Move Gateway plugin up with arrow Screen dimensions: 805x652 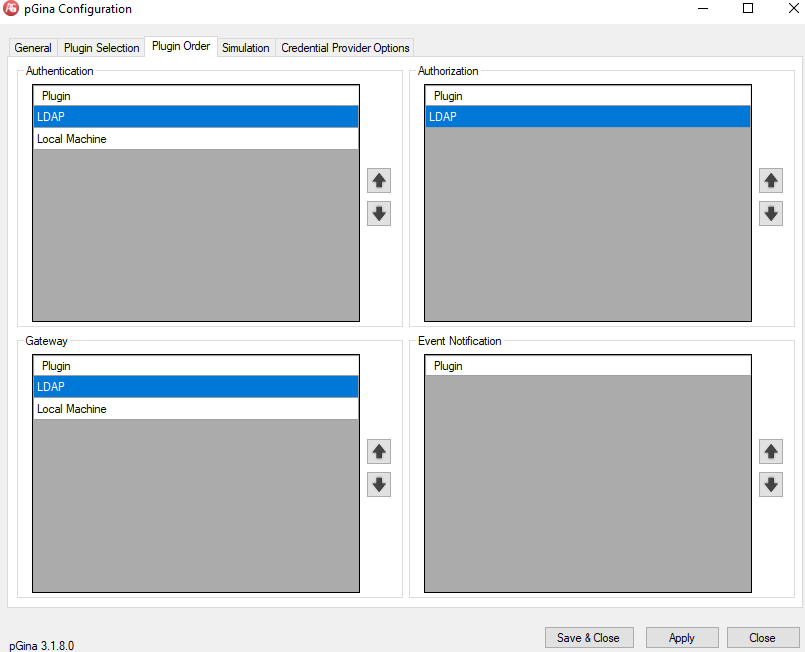click(379, 451)
